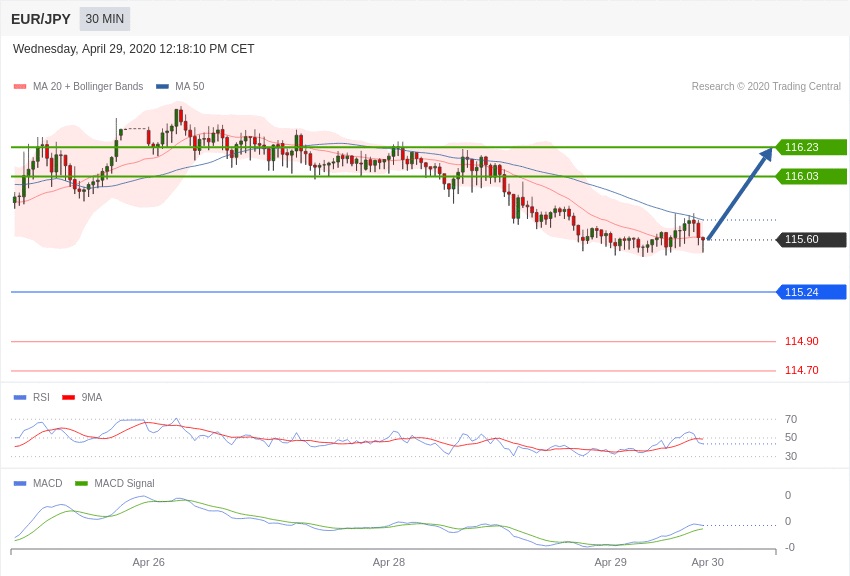The width and height of the screenshot is (850, 576).
Task: Click the 114.70 support level label
Action: [x=801, y=371]
